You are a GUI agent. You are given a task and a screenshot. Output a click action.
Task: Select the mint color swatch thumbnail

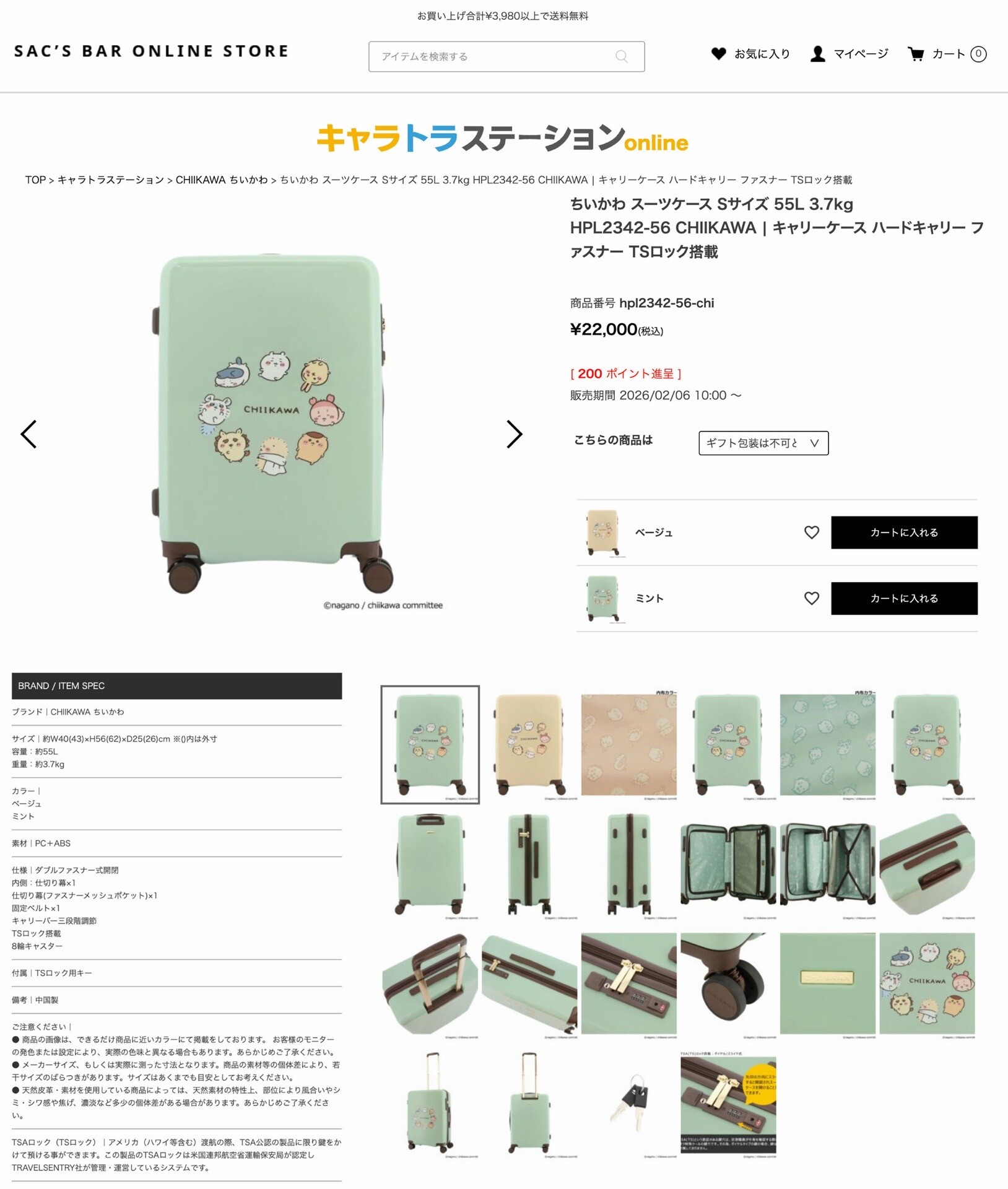click(602, 598)
